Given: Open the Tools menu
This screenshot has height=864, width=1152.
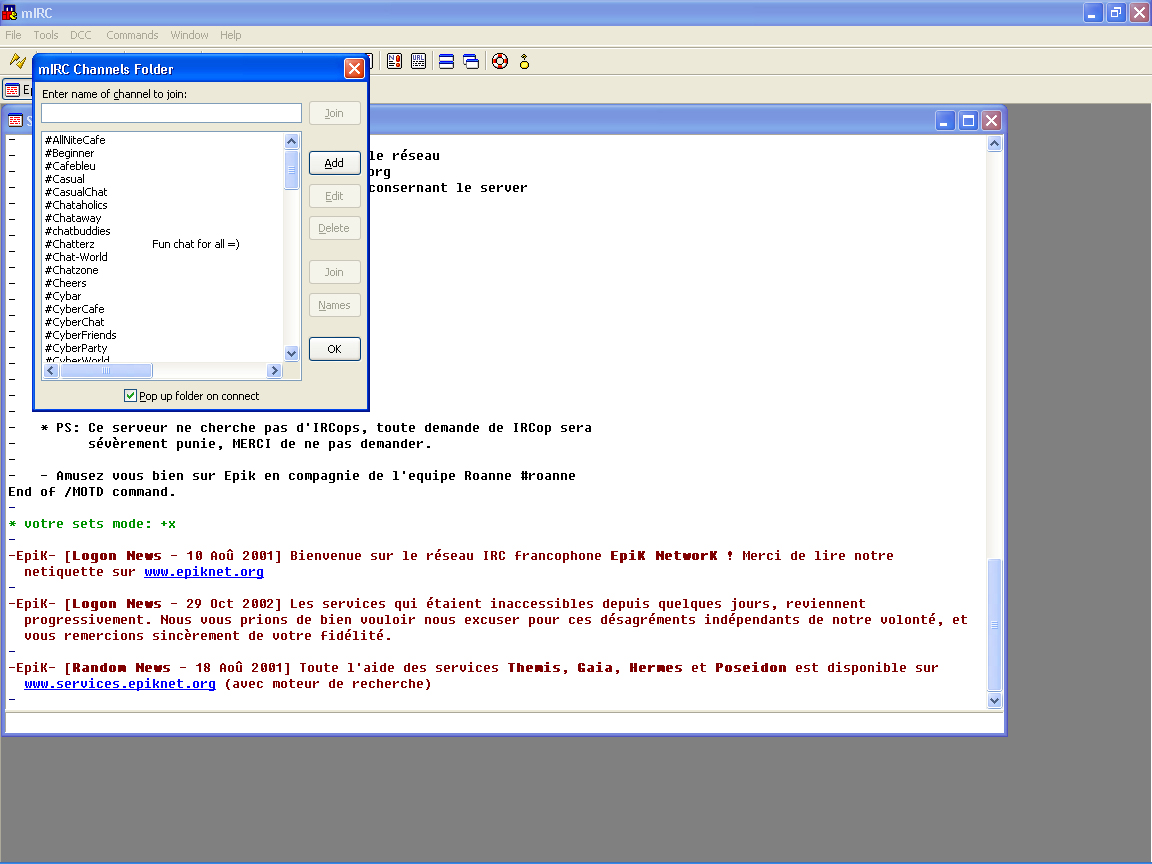Looking at the screenshot, I should click(46, 35).
